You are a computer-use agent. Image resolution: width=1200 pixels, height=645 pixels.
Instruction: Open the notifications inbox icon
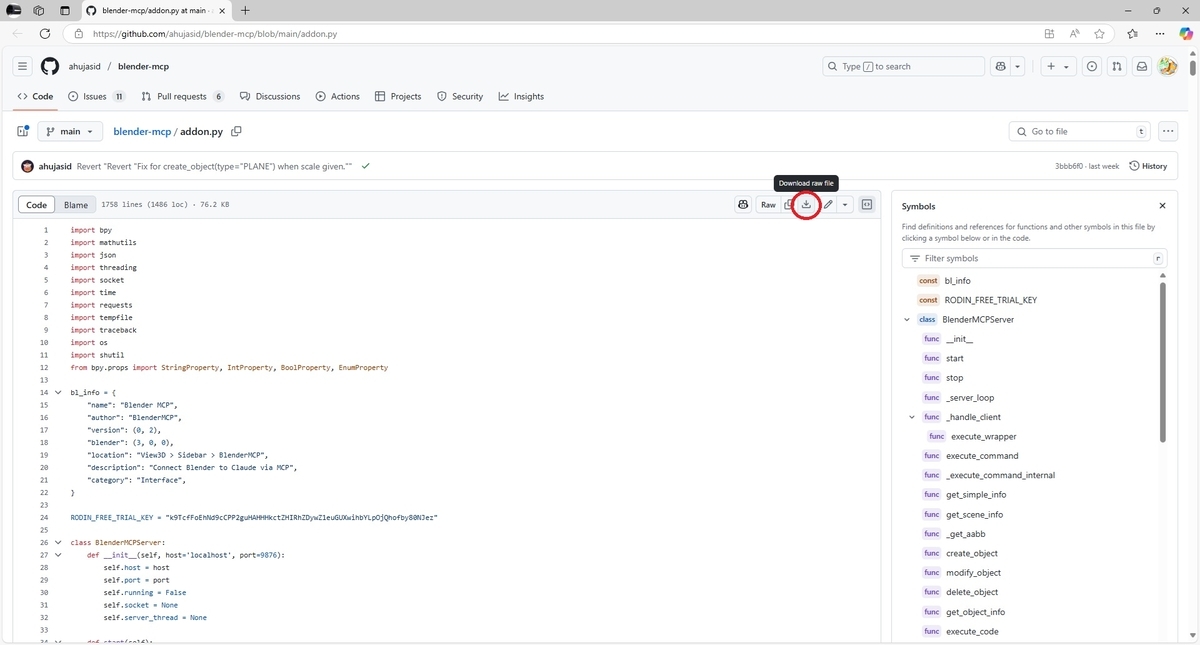point(1142,66)
